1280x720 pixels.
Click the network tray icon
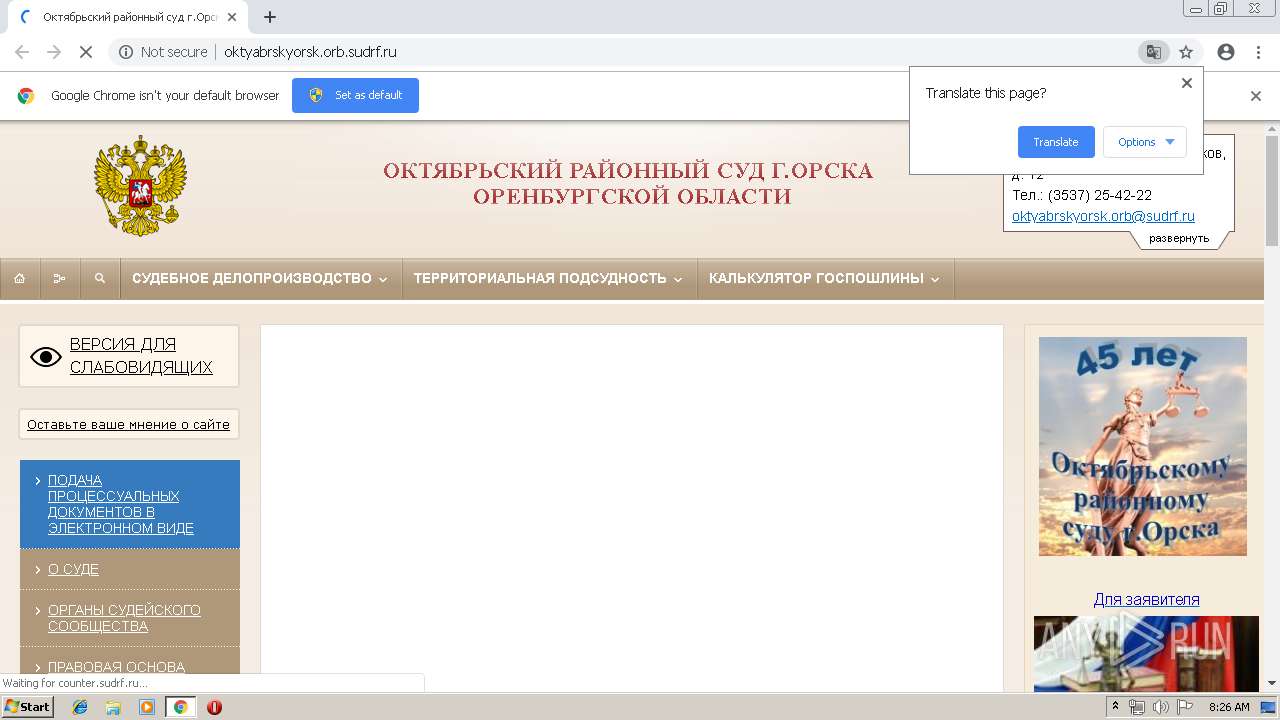(1137, 707)
